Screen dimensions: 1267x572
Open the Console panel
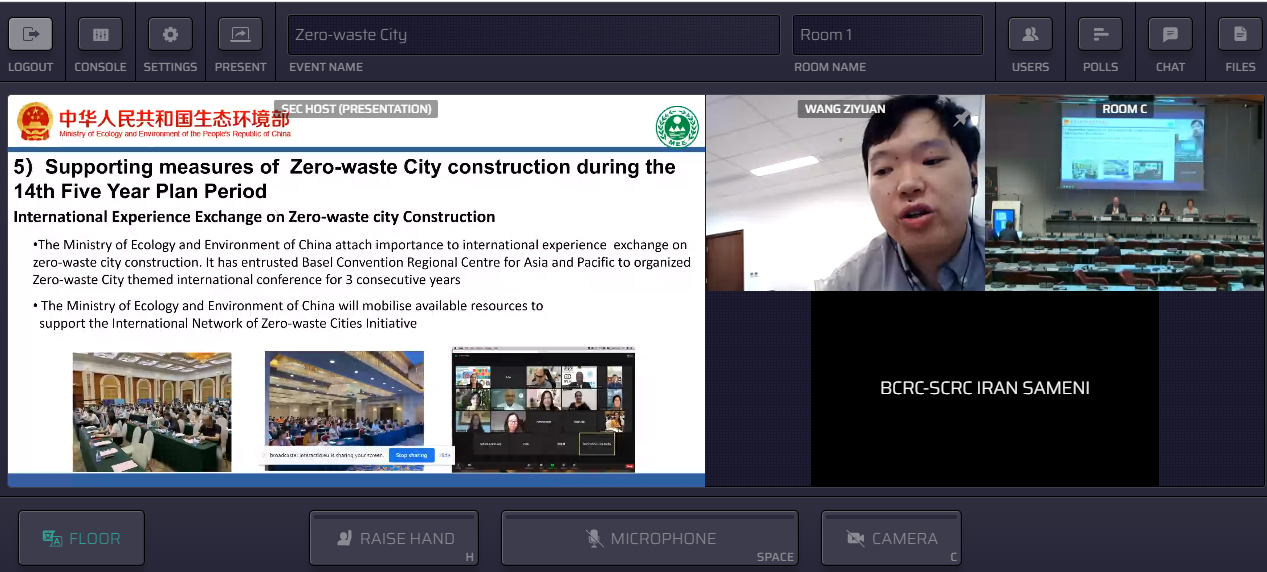click(x=100, y=35)
